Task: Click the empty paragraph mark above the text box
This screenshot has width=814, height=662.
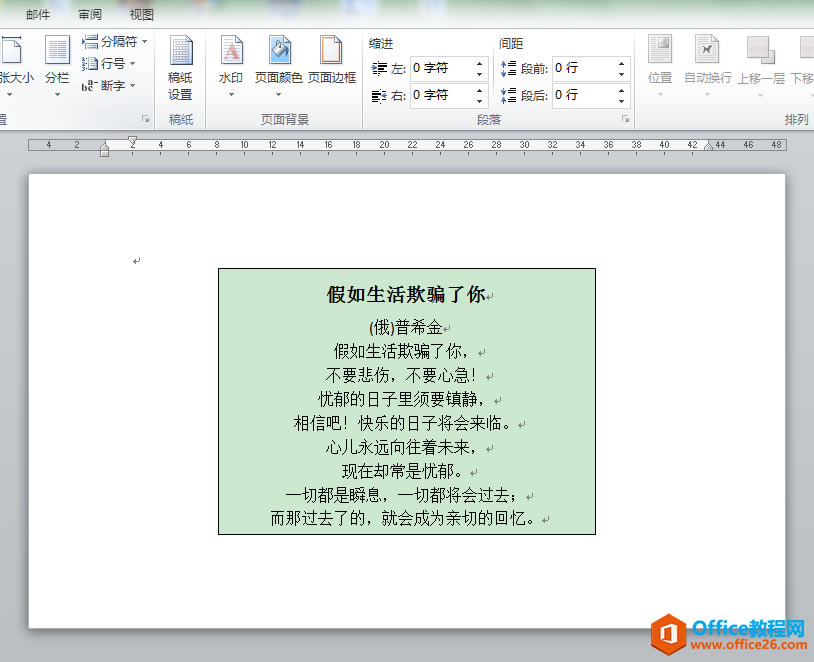Action: (x=136, y=261)
